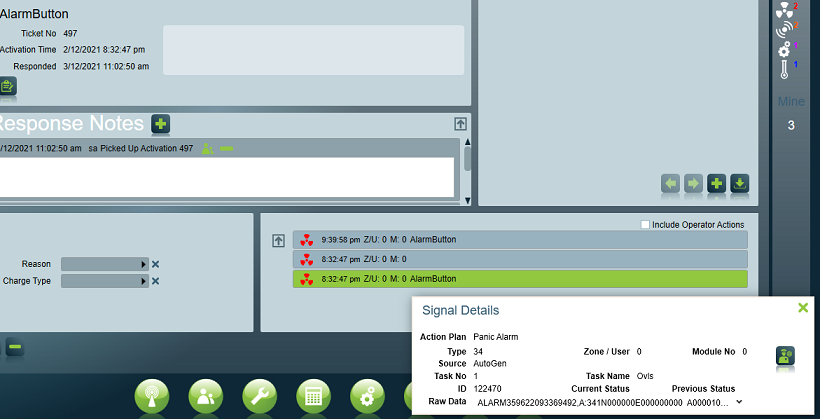This screenshot has width=820, height=419.
Task: Open the clipboard edit icon under Responded
Action: click(7, 86)
